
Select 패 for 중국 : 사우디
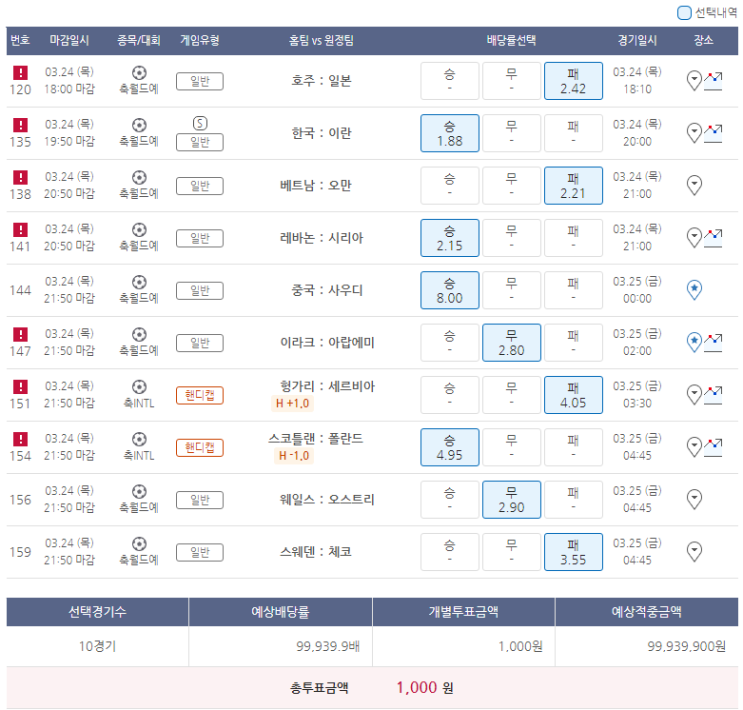pyautogui.click(x=573, y=291)
